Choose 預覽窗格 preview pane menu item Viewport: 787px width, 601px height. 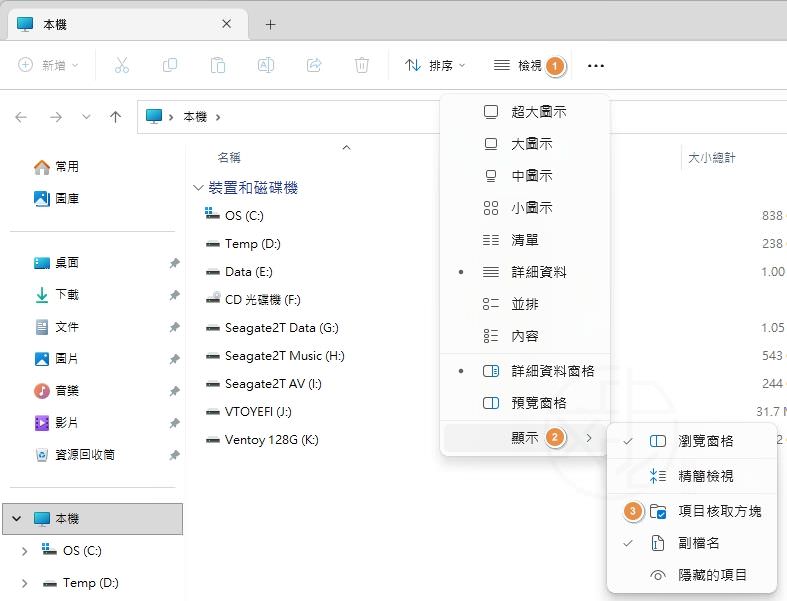click(538, 403)
